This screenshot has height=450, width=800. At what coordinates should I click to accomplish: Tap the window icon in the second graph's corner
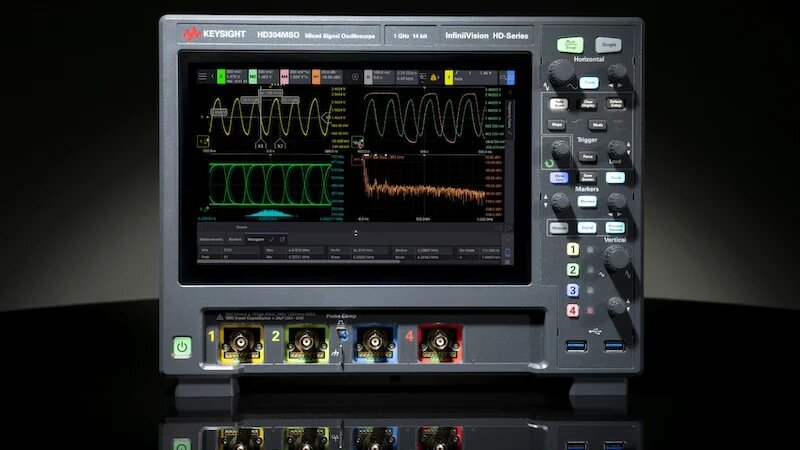coord(358,141)
